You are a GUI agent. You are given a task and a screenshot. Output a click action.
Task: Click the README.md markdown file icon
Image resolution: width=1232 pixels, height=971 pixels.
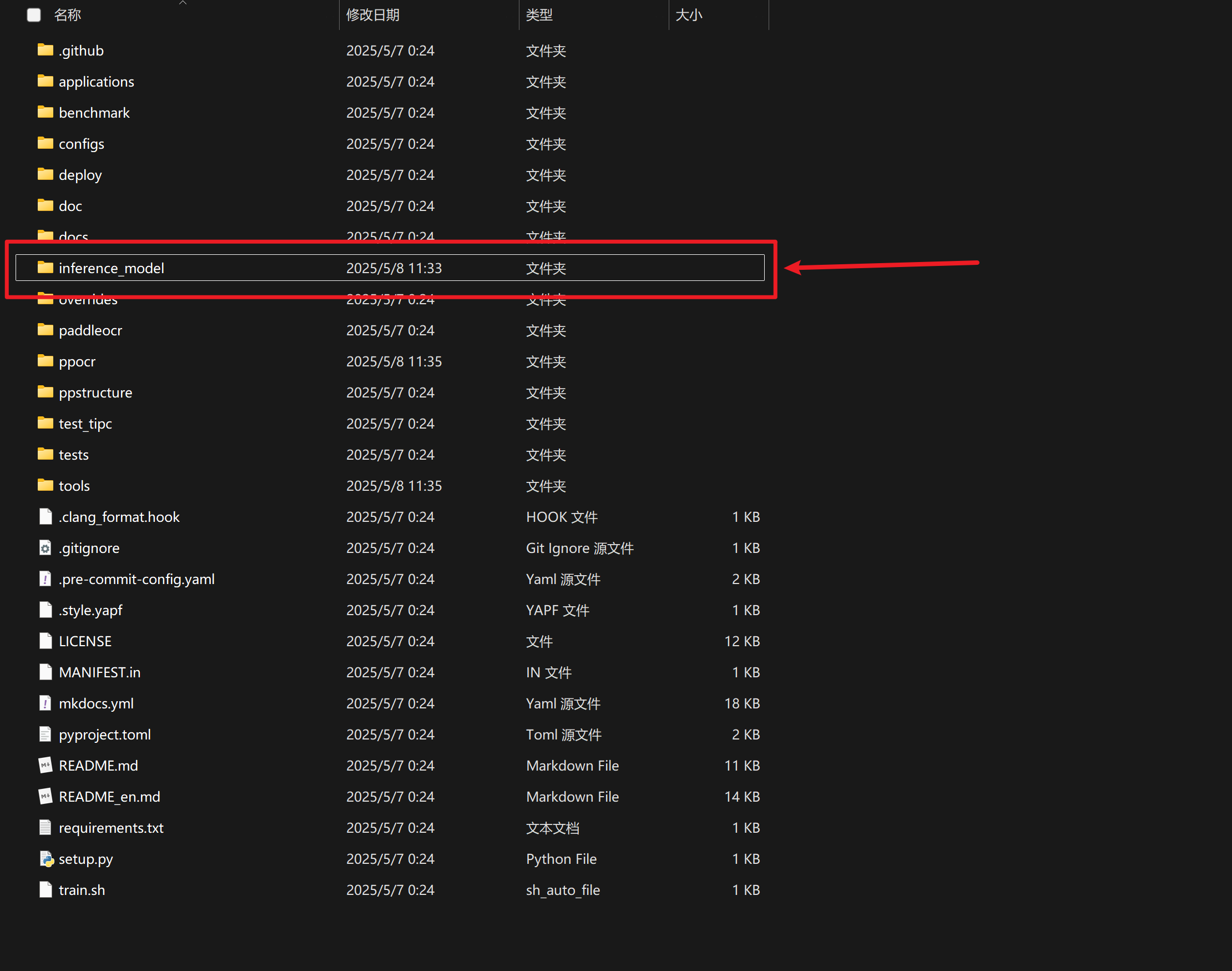coord(46,765)
